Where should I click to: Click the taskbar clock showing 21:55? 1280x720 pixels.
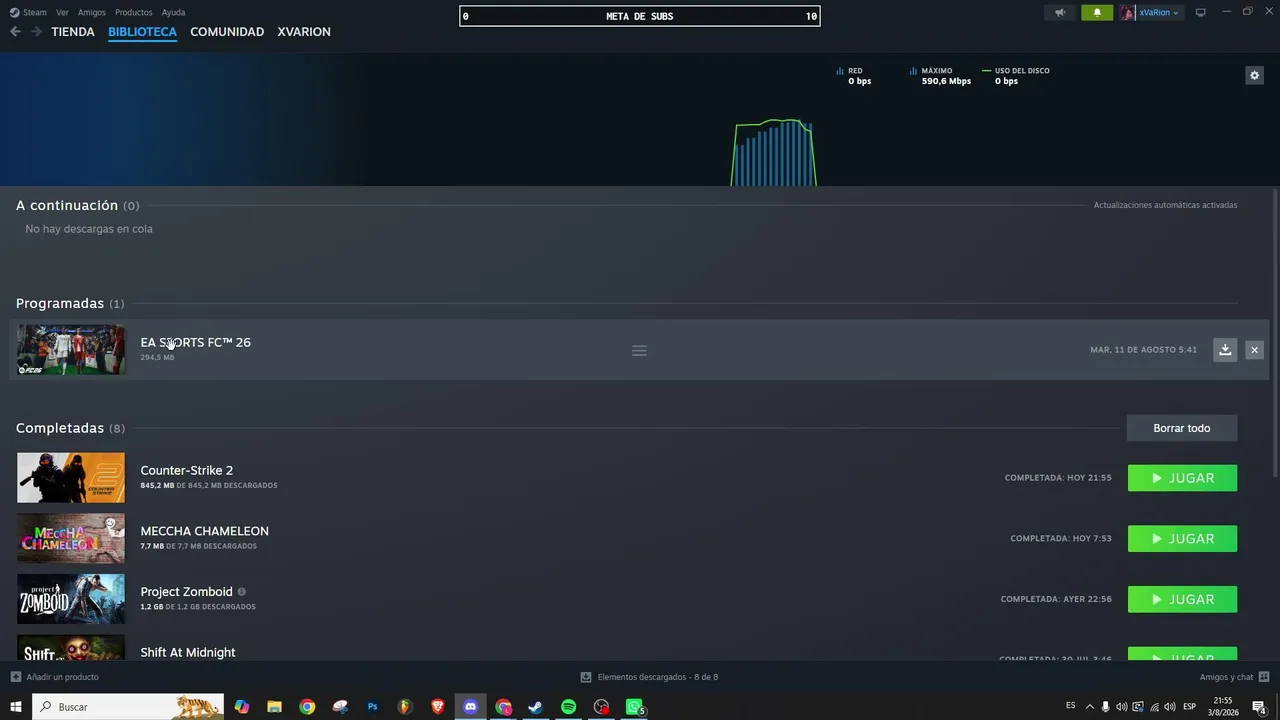point(1222,707)
